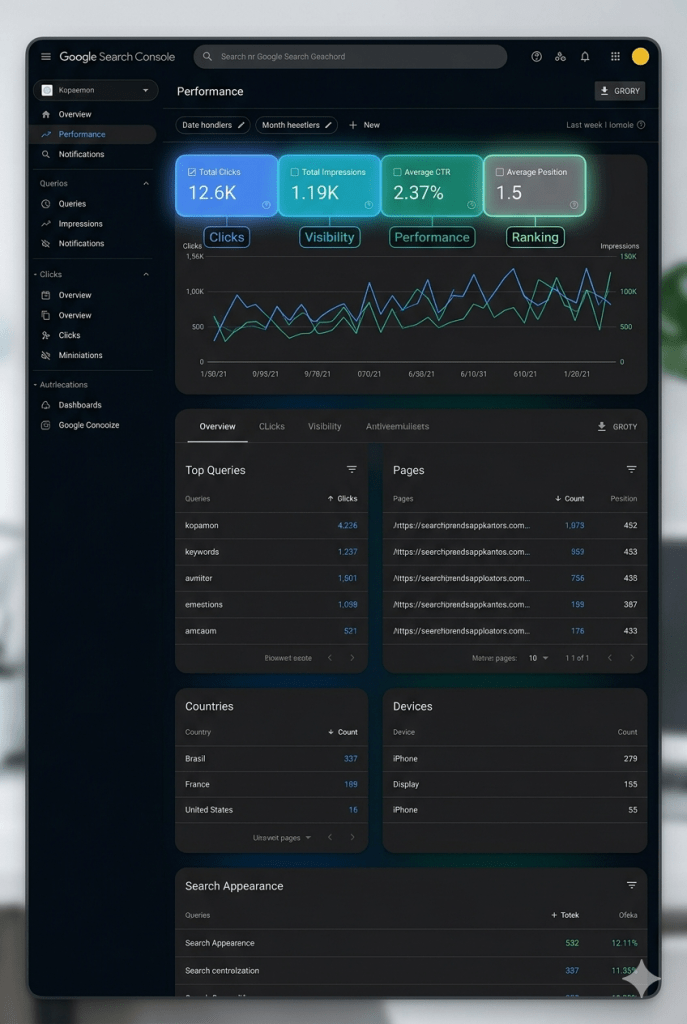Screen dimensions: 687x1024
Task: Click the search magnifier icon in search bar
Action: (207, 57)
